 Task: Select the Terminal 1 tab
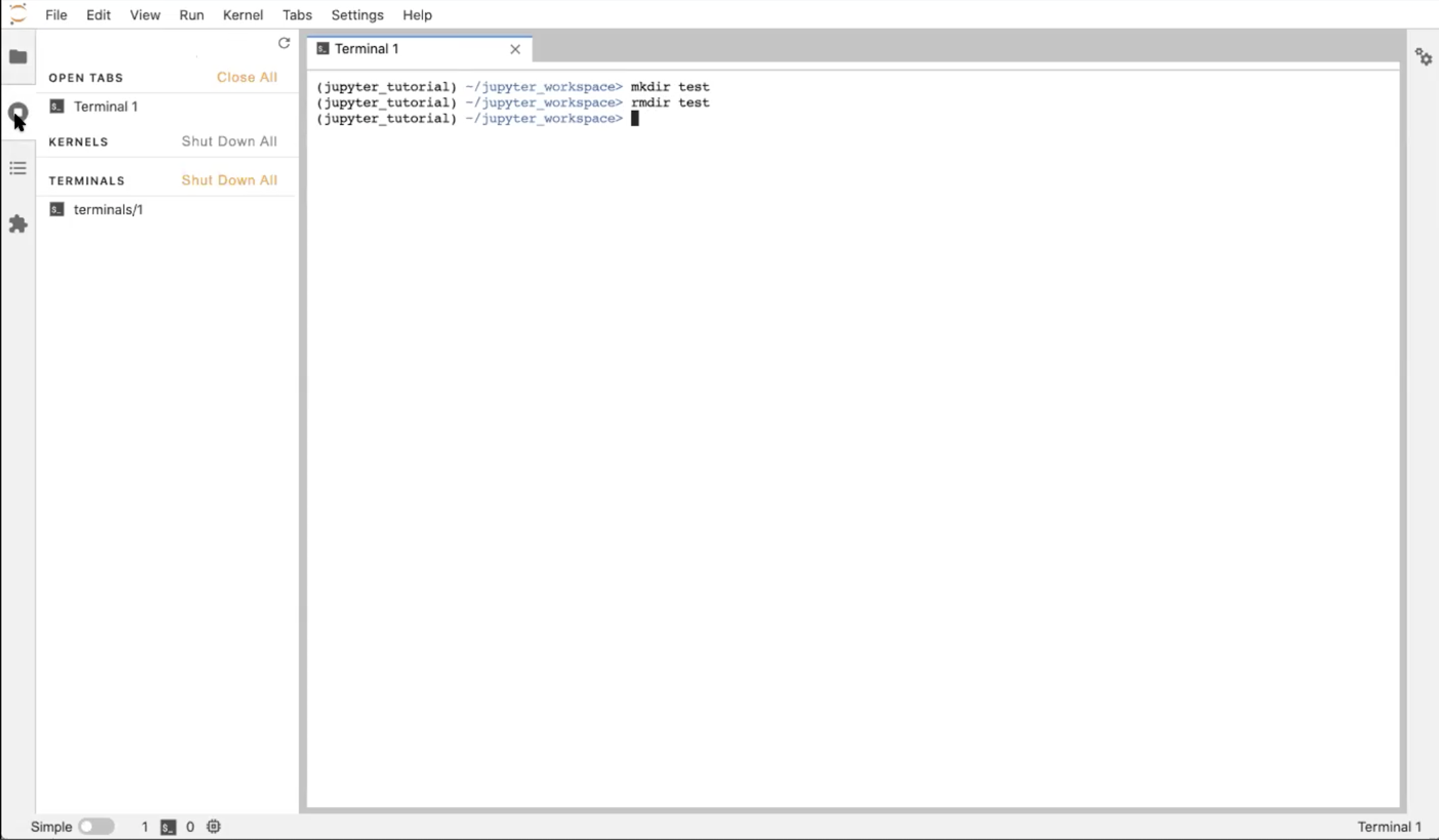(367, 49)
